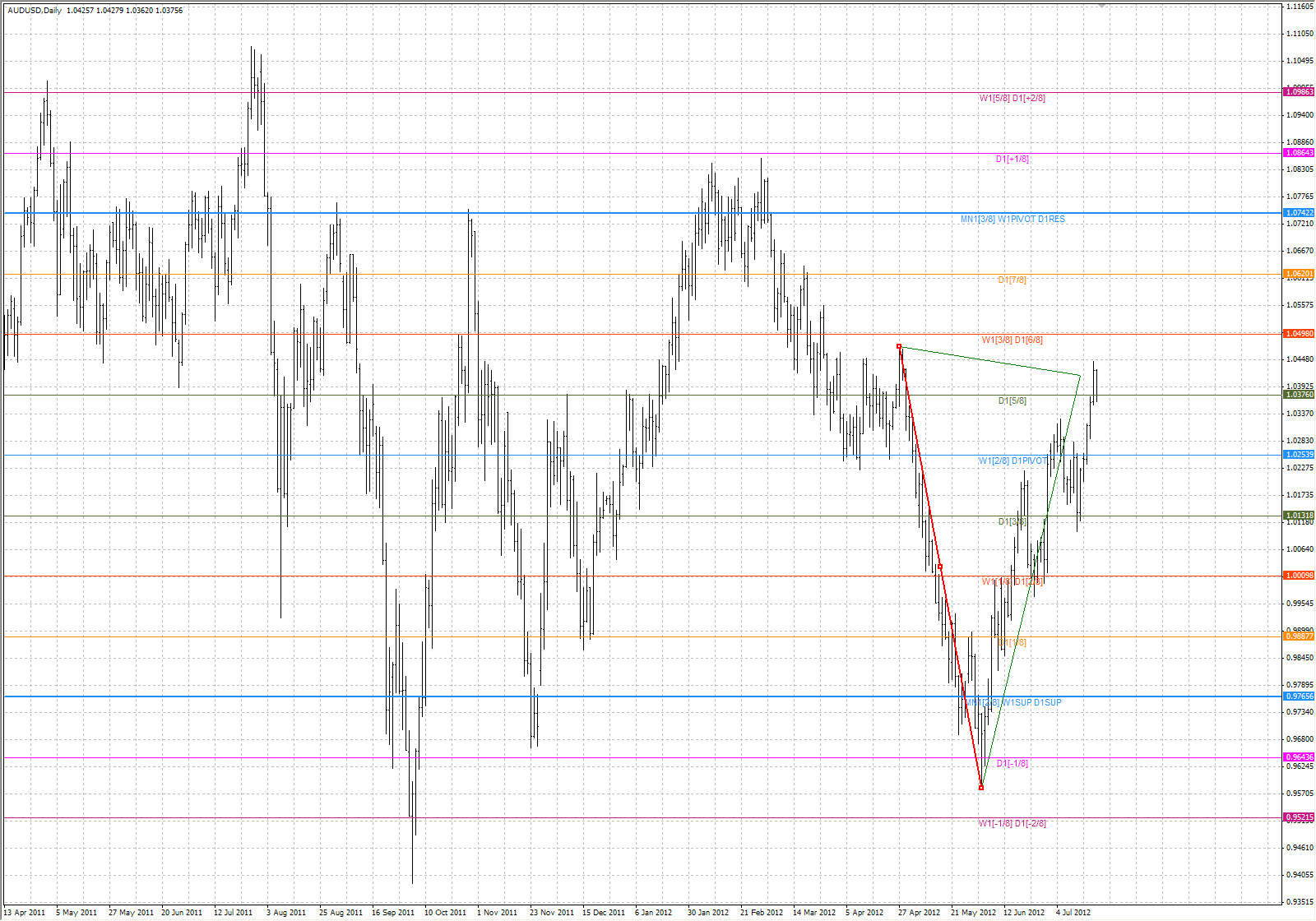1316x921 pixels.
Task: Select the top anchor of the red trendline
Action: [x=899, y=346]
